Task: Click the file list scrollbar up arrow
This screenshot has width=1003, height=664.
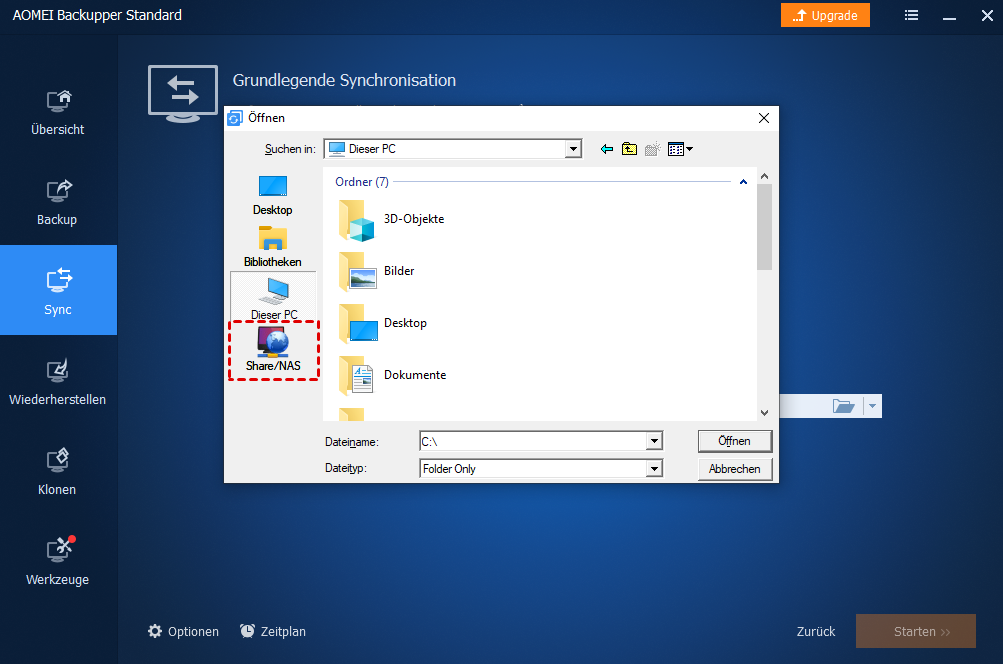Action: (764, 176)
